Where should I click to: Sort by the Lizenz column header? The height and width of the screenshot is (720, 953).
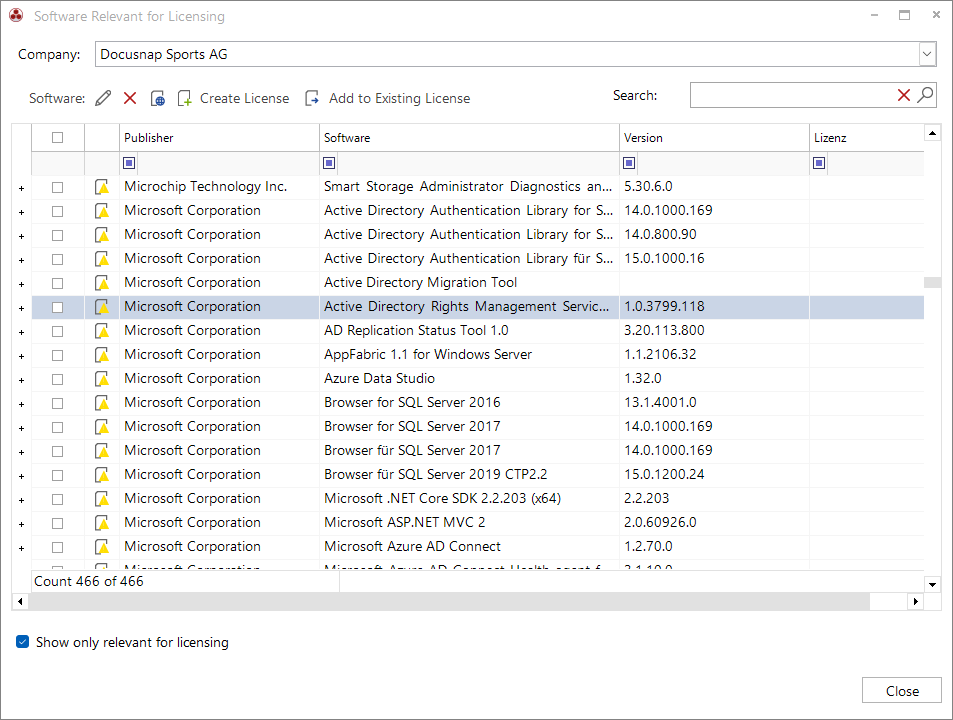867,138
